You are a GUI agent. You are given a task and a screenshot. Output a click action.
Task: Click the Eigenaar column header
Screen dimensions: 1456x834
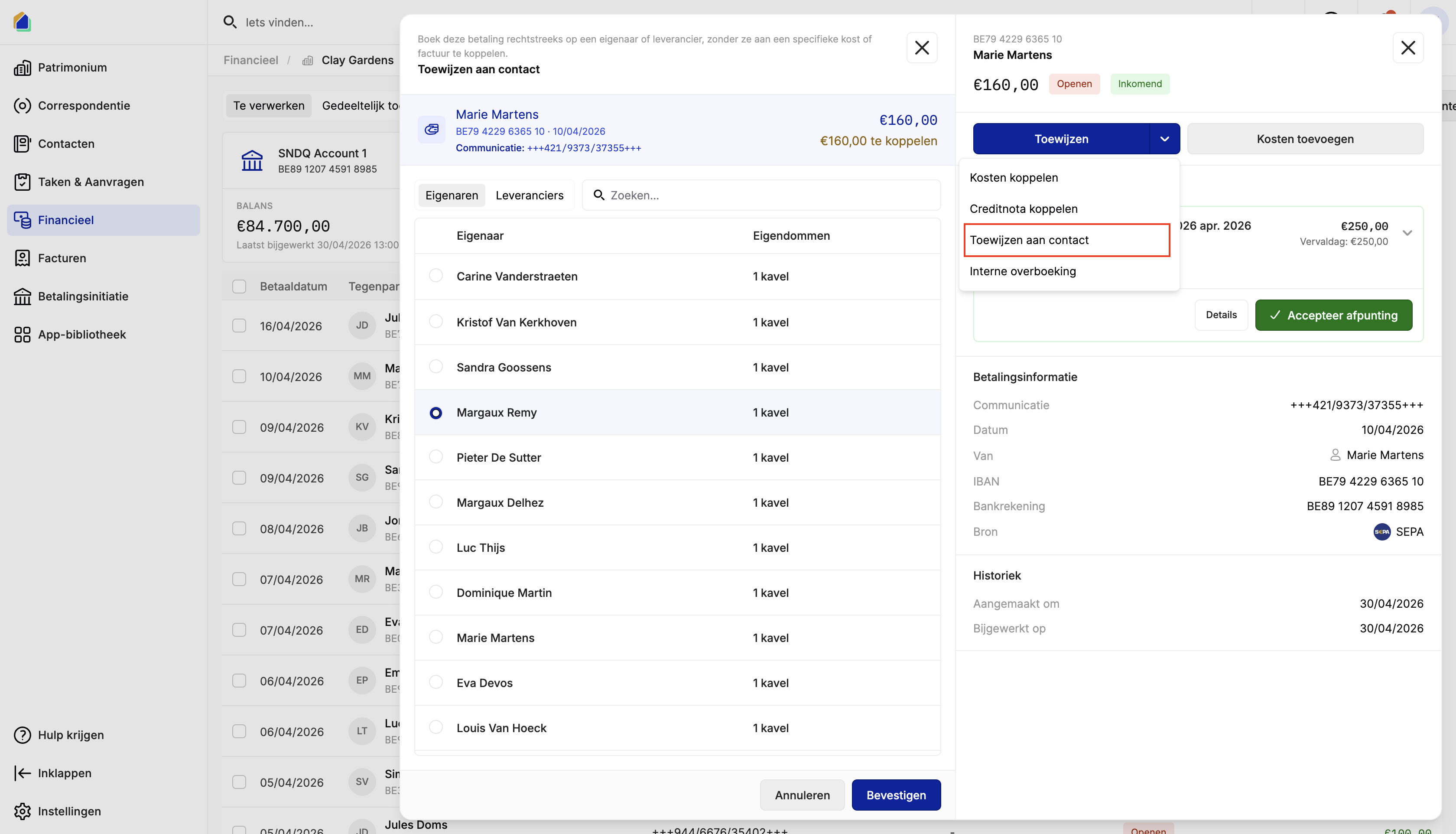(x=480, y=236)
